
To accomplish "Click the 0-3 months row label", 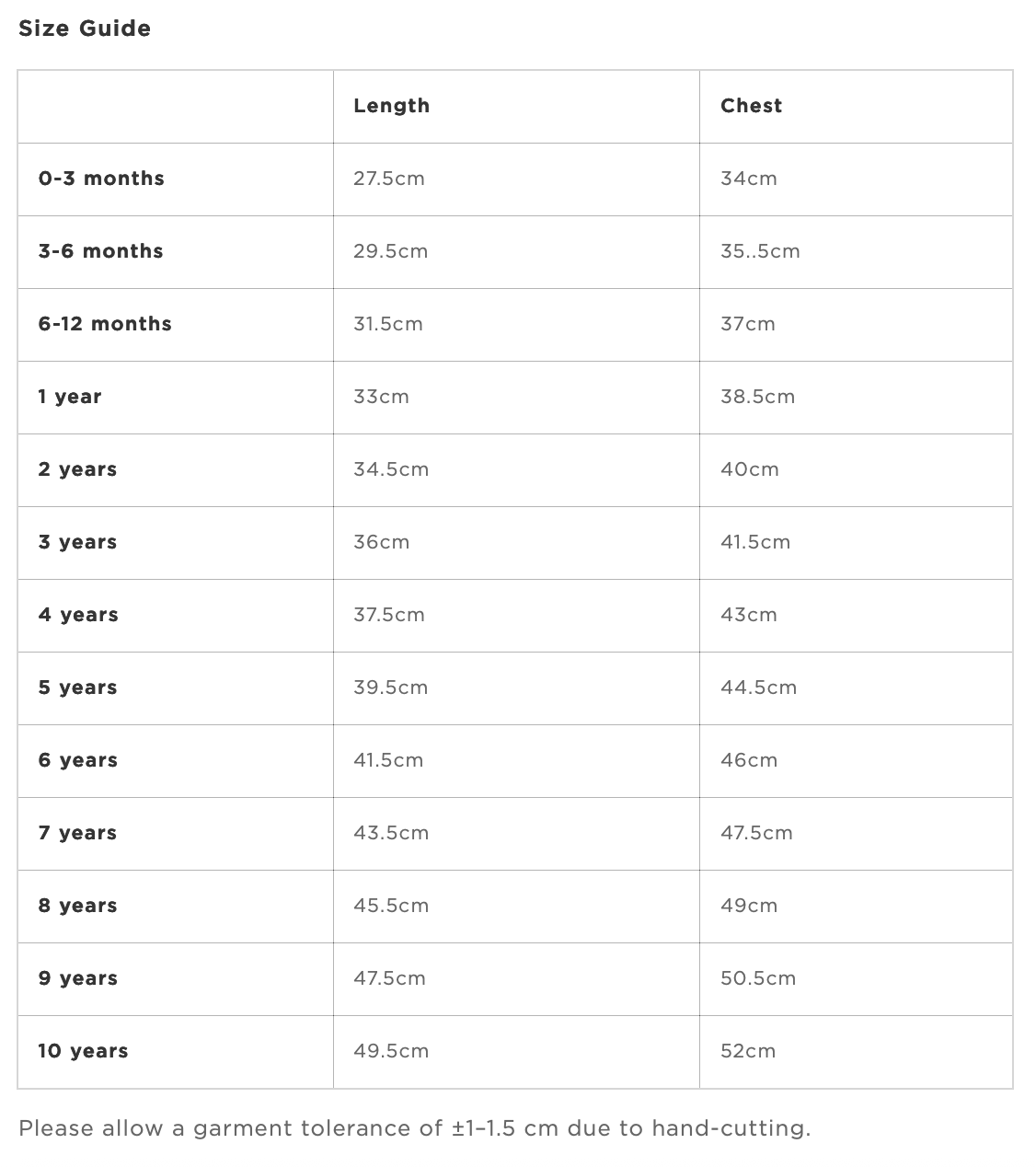I will click(101, 179).
